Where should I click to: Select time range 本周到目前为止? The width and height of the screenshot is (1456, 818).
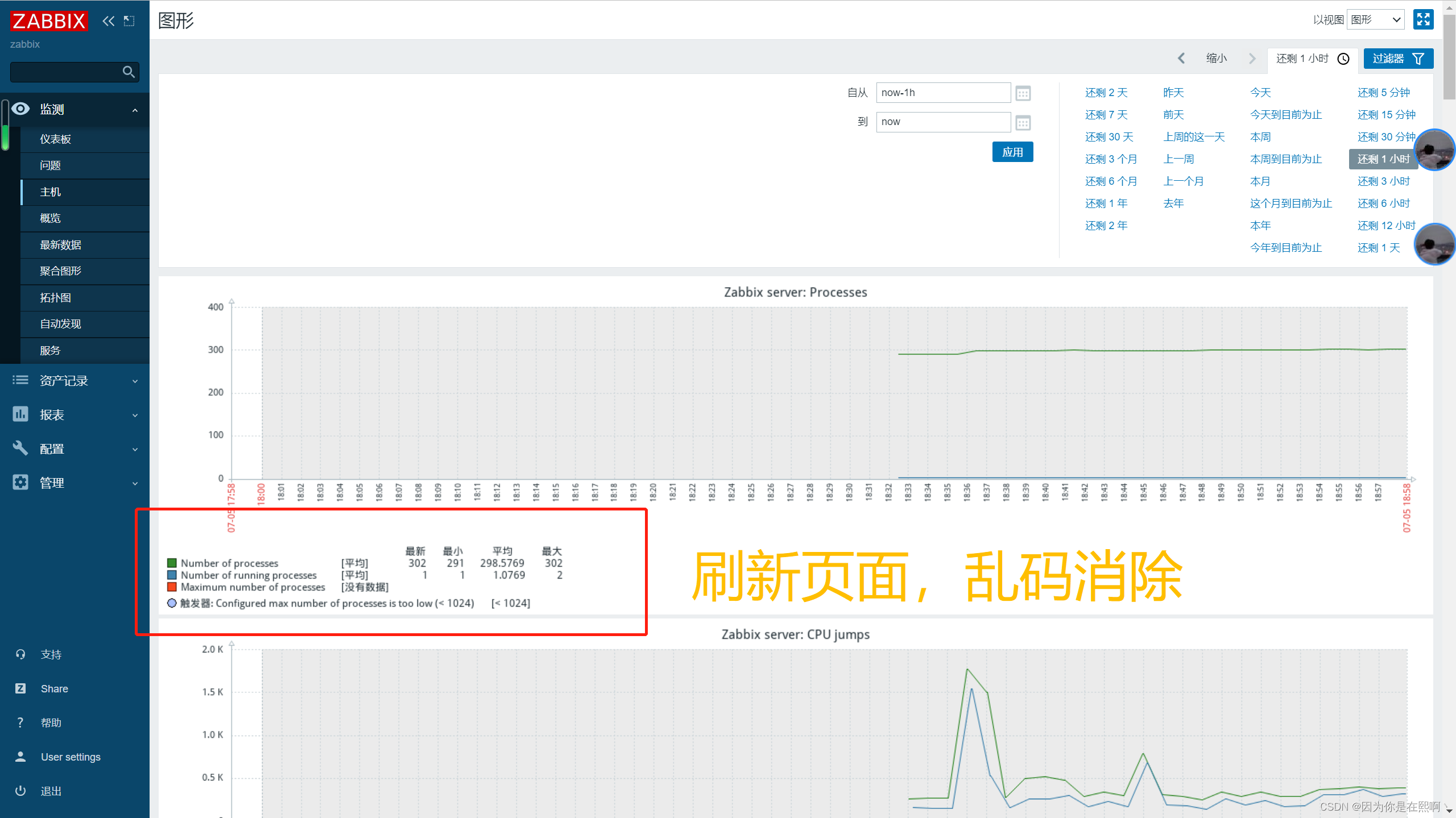[x=1285, y=159]
